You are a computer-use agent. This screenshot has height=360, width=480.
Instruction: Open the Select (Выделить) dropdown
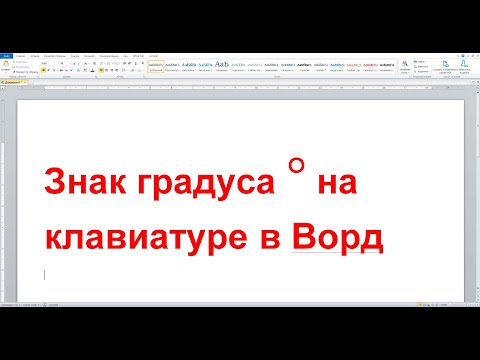(x=422, y=71)
